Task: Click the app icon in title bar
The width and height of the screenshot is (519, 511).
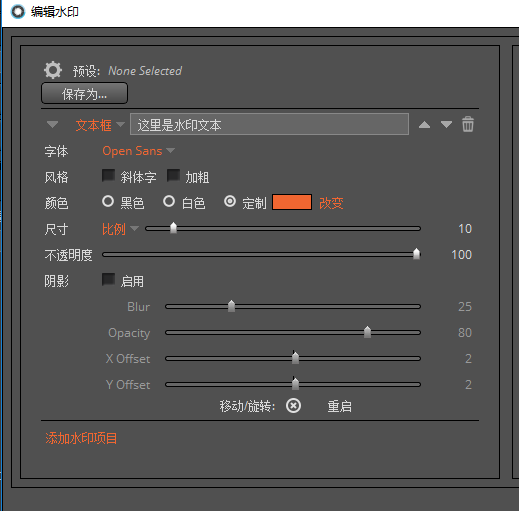Action: [x=18, y=12]
